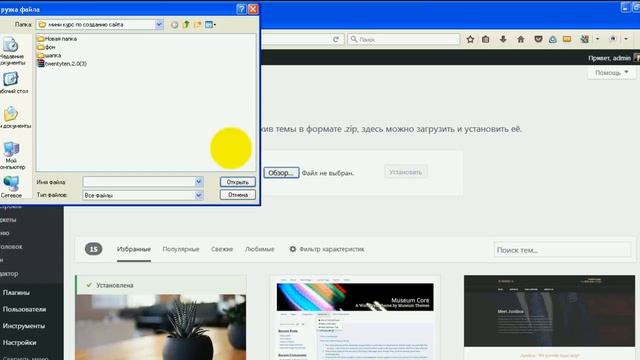Click the 'Файл не выбран.' text
The height and width of the screenshot is (360, 640).
pos(328,173)
